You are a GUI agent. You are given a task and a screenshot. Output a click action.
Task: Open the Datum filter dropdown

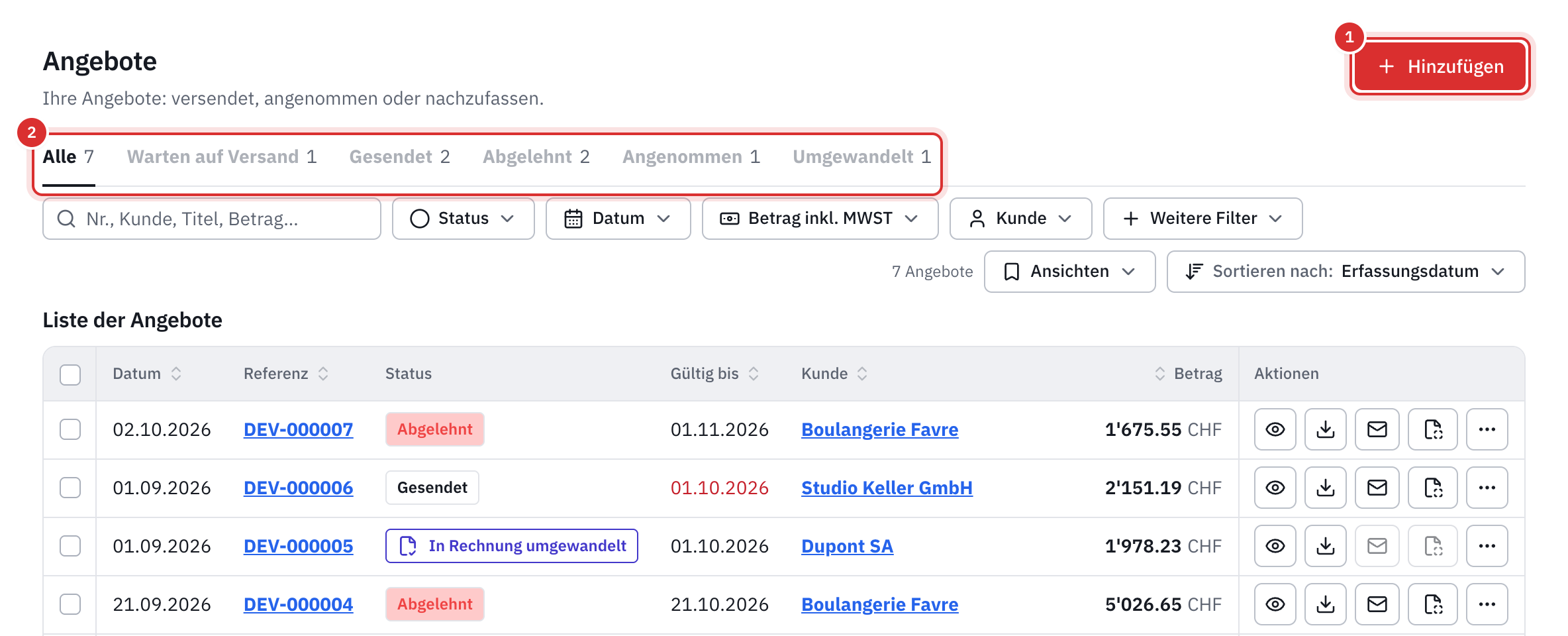pos(618,219)
